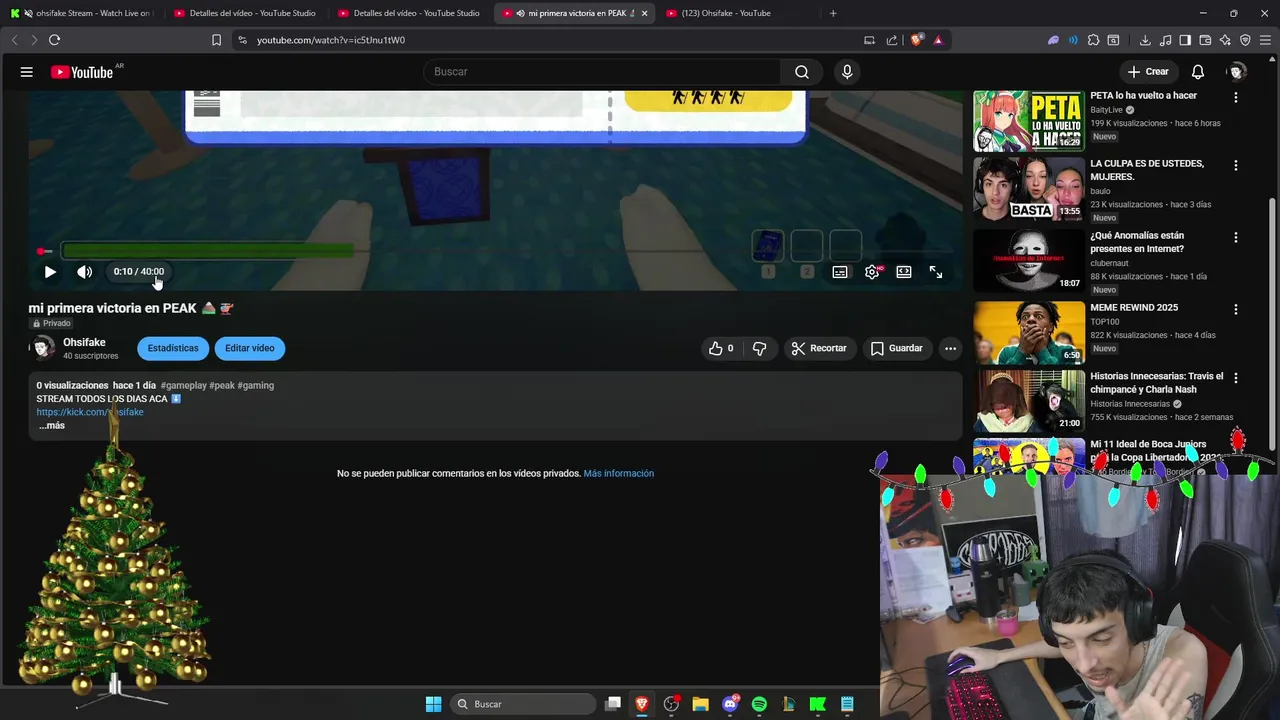Open browser downloads icon

click(x=1145, y=40)
